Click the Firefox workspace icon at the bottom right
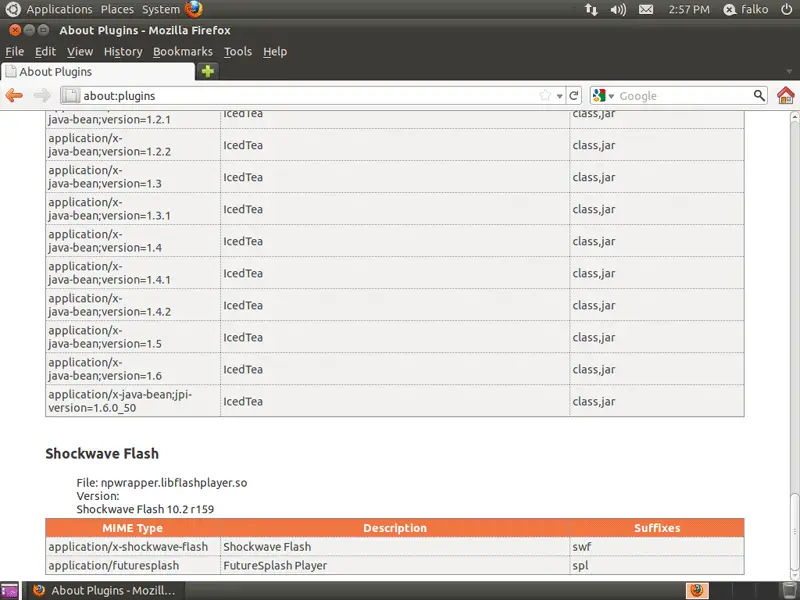 tap(697, 591)
